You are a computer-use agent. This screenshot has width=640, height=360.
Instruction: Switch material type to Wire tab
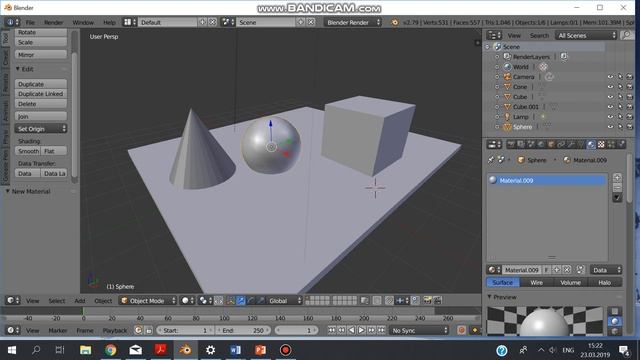click(537, 282)
